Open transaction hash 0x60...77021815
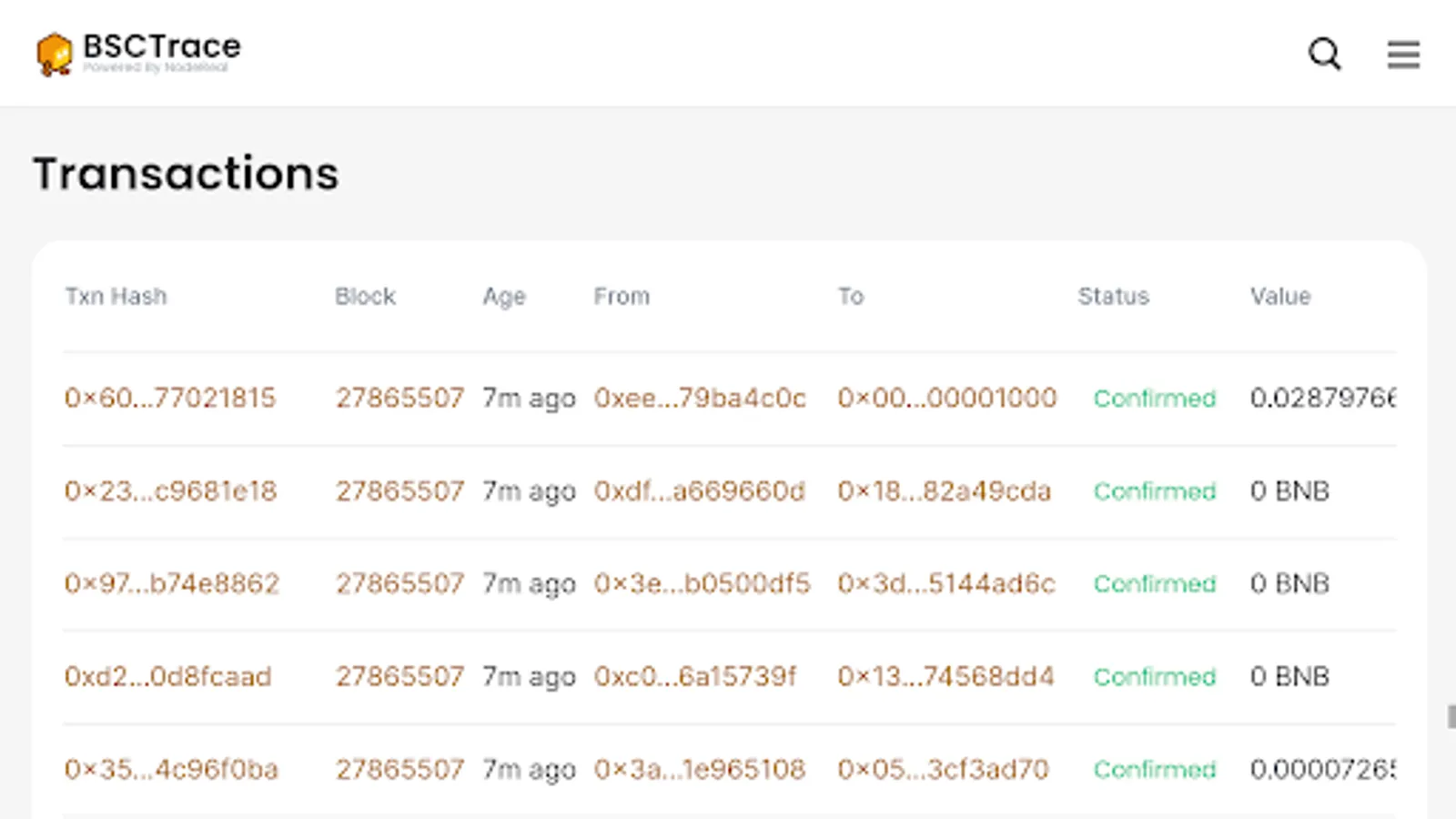 (170, 399)
